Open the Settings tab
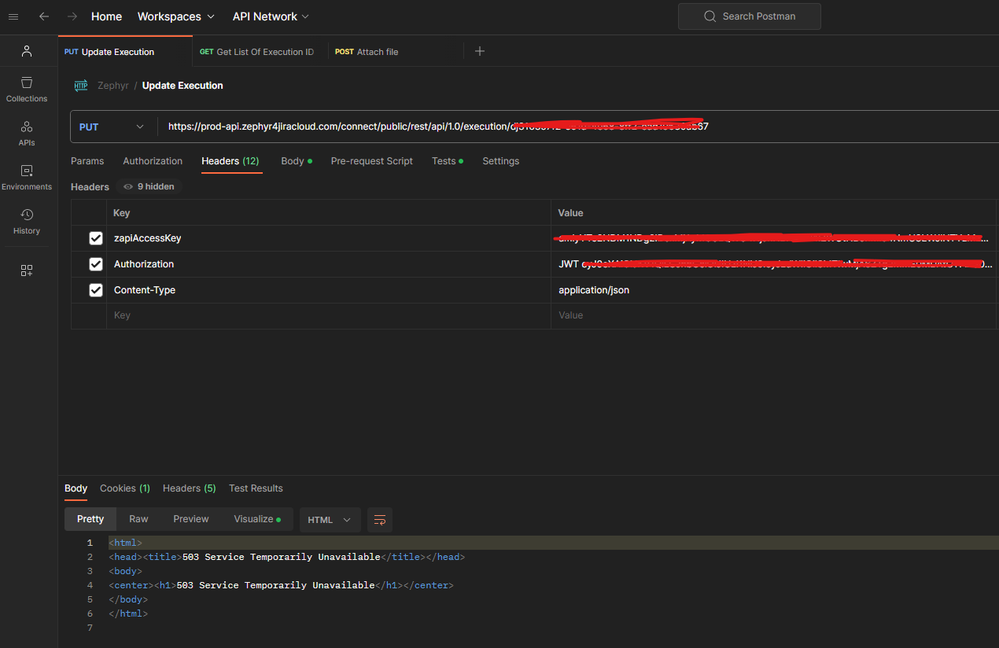The height and width of the screenshot is (648, 999). [501, 161]
